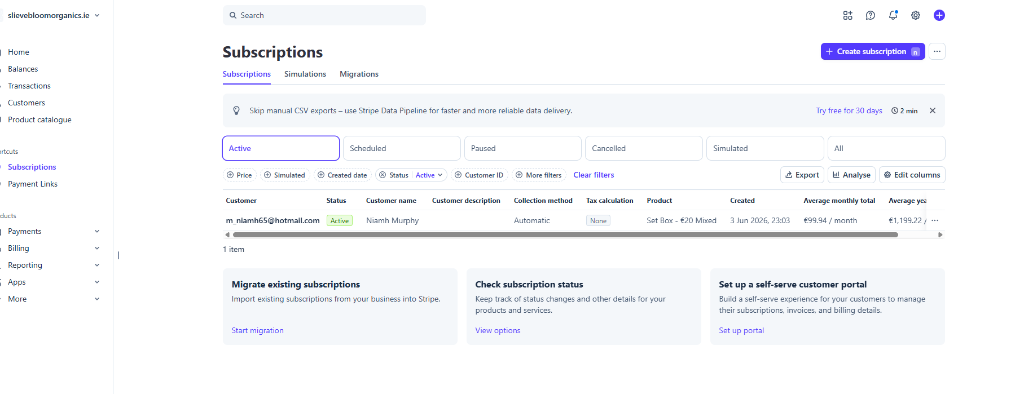Select the Subscriptions tab
1024x394 pixels.
coord(246,74)
